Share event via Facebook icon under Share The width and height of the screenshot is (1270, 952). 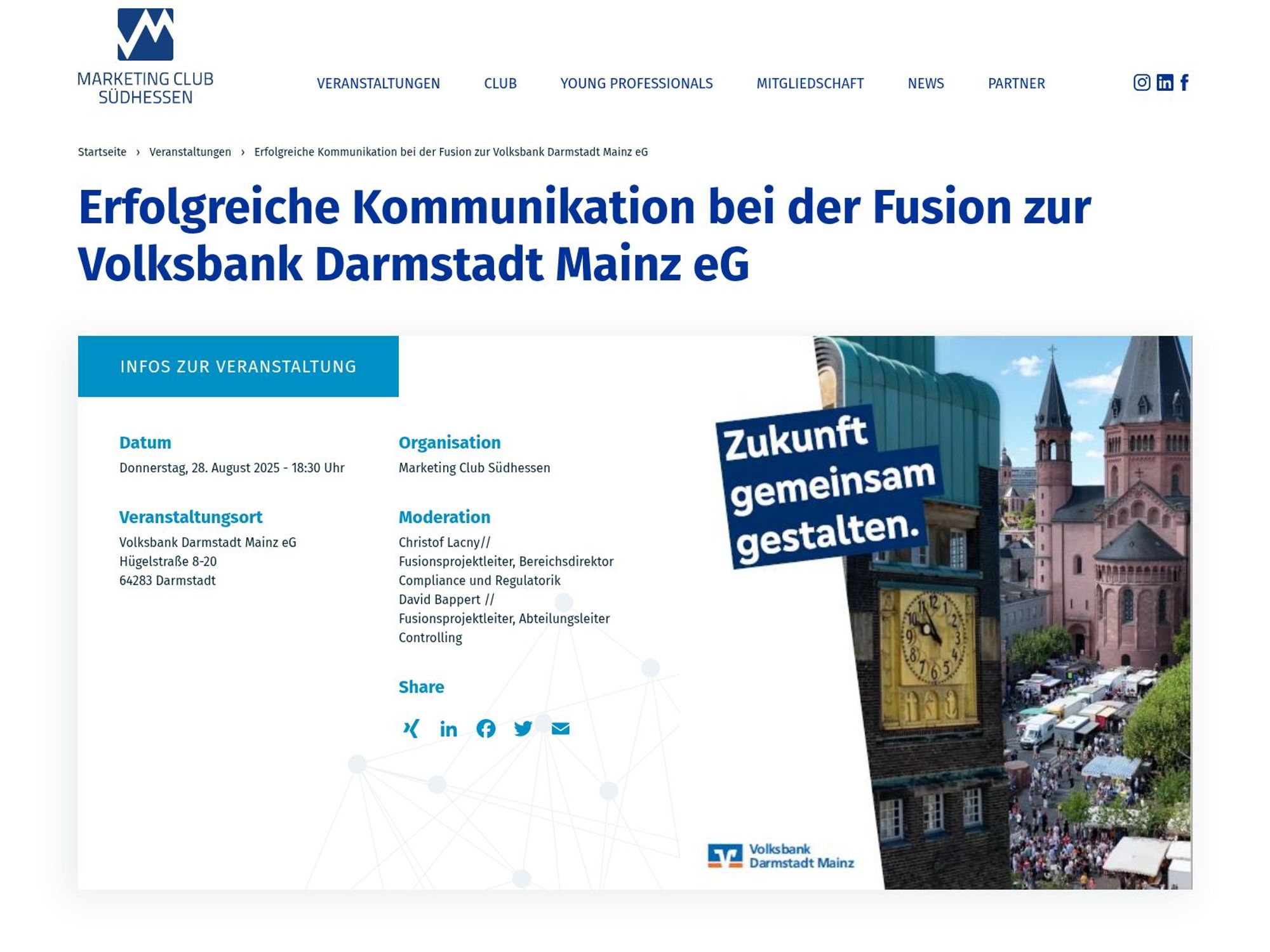click(486, 729)
